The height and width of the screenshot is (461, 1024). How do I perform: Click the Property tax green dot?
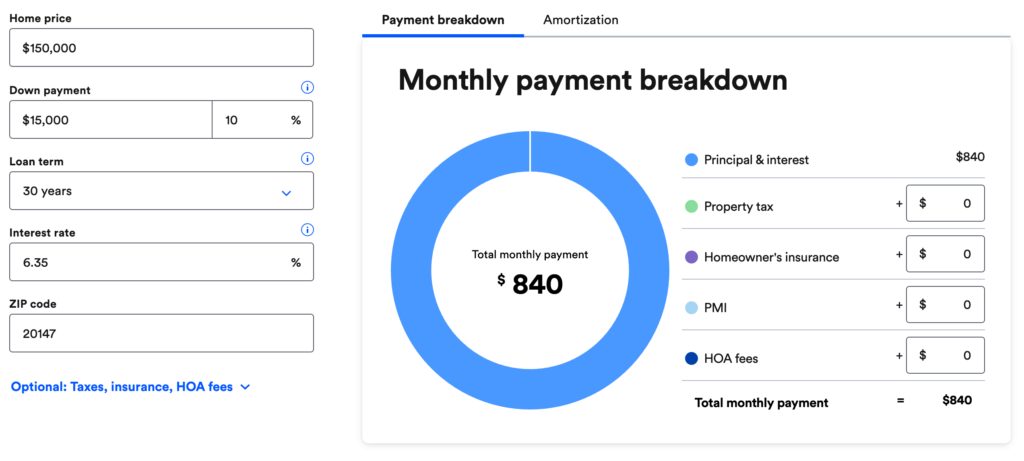pos(692,207)
